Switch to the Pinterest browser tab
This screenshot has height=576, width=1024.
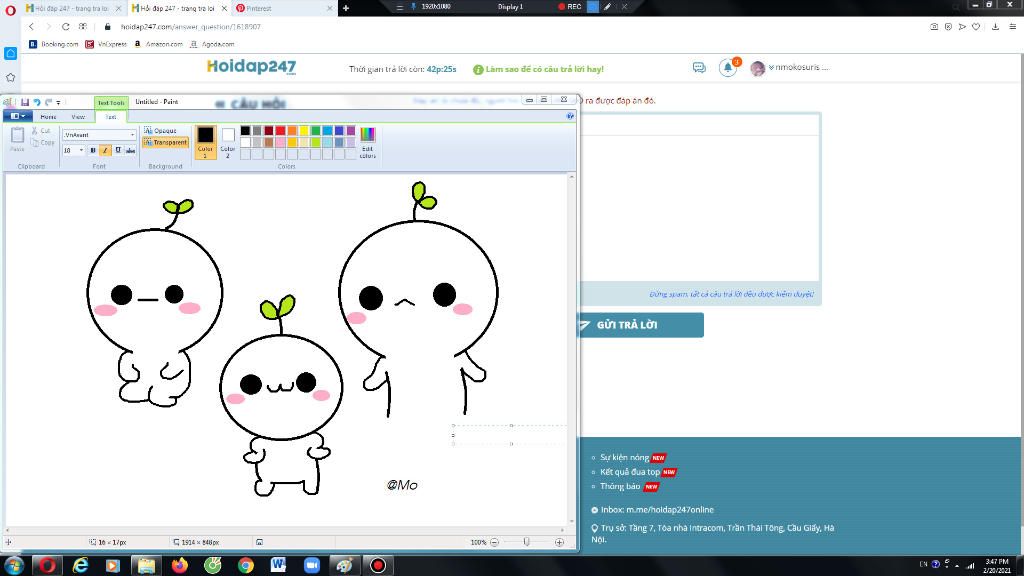tap(283, 8)
